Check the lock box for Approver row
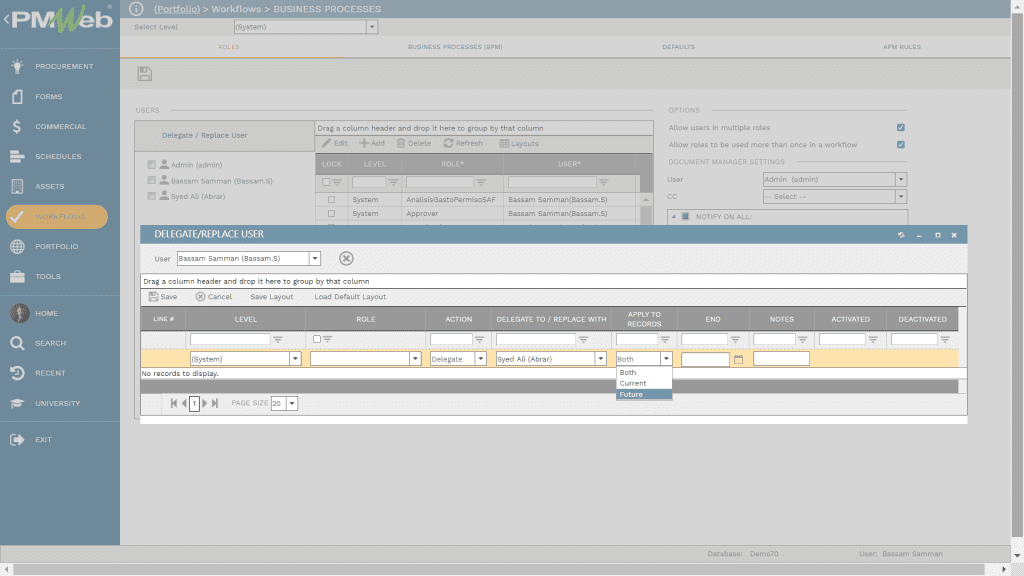The height and width of the screenshot is (576, 1024). tap(332, 214)
